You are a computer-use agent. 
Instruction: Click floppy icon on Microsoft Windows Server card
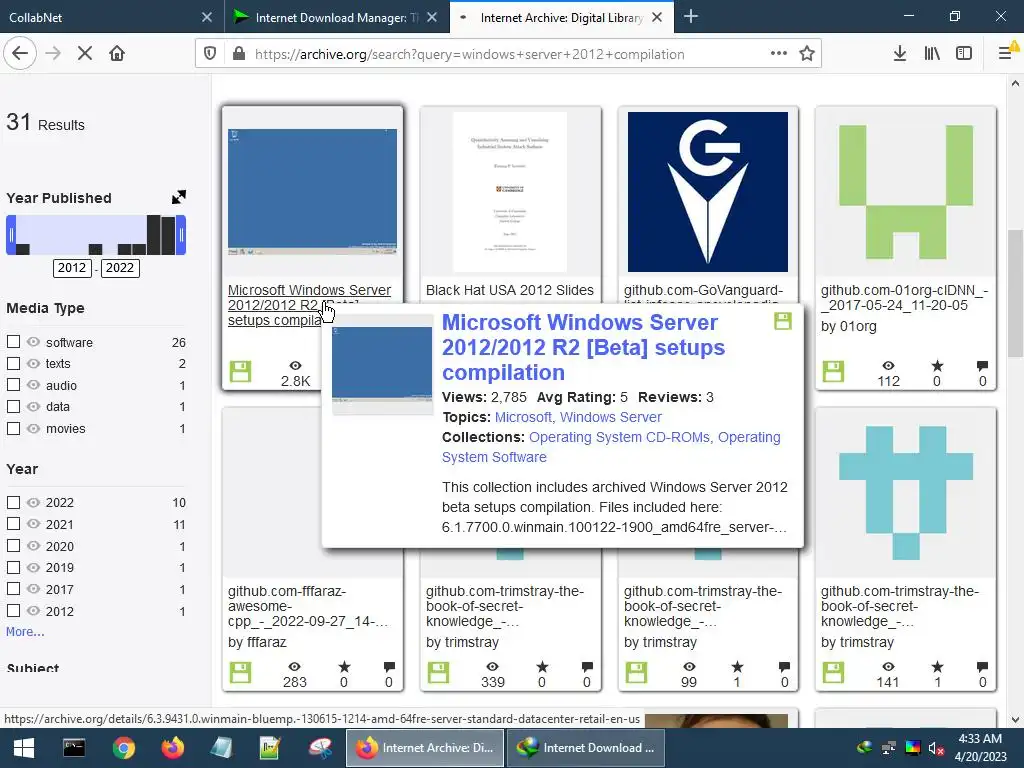[240, 372]
